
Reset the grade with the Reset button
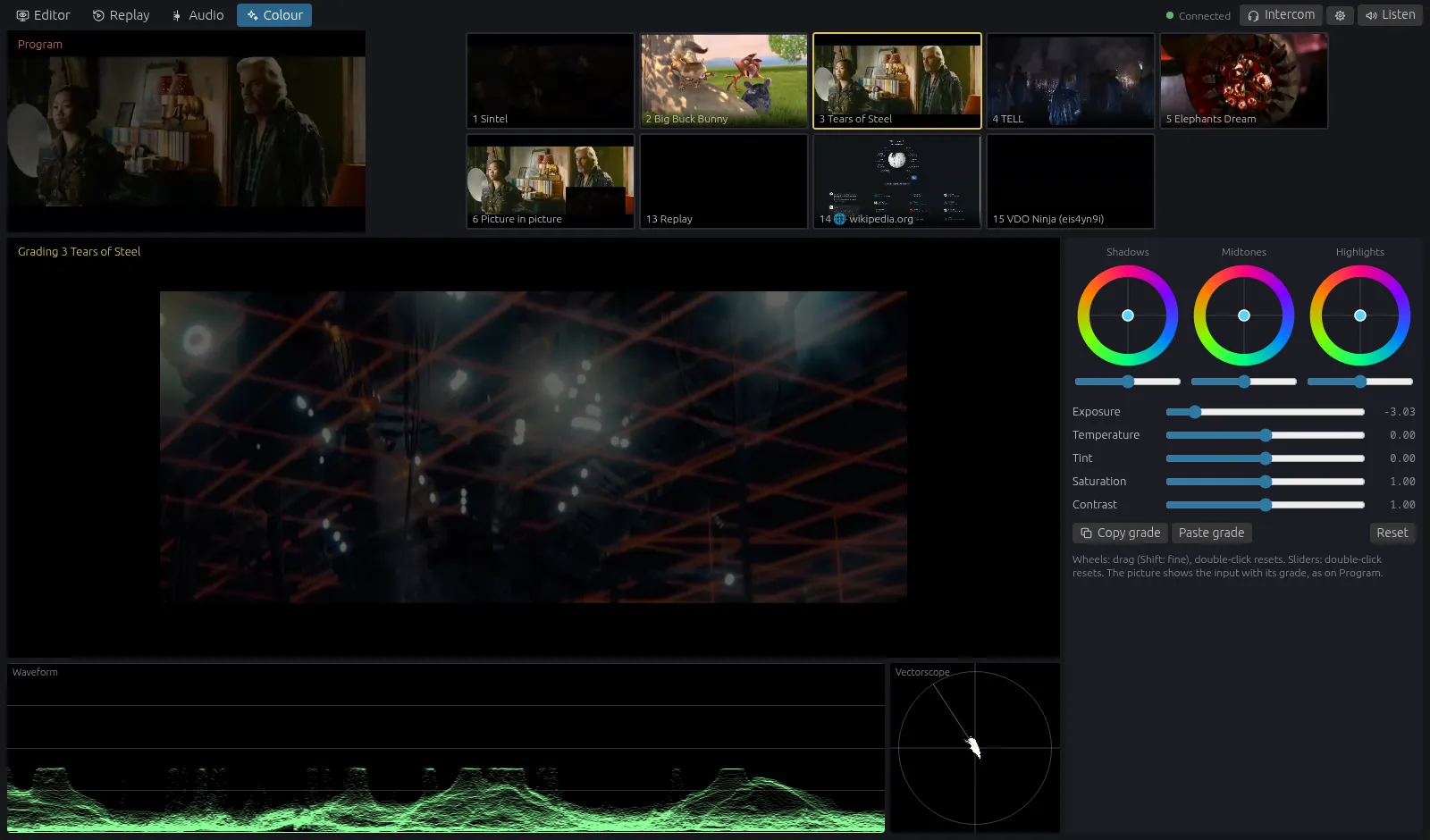(1392, 533)
